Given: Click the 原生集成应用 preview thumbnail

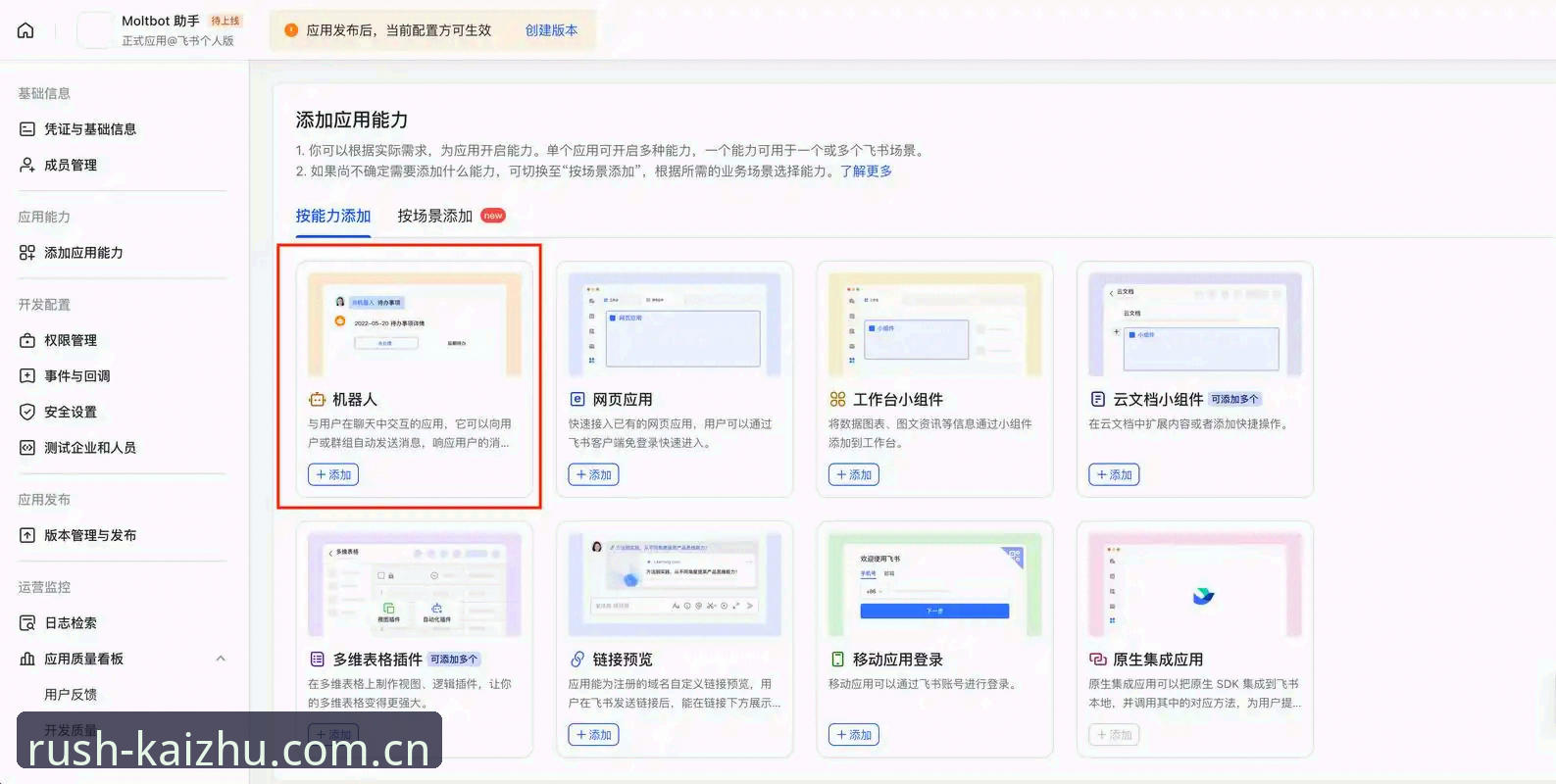Looking at the screenshot, I should tap(1195, 585).
